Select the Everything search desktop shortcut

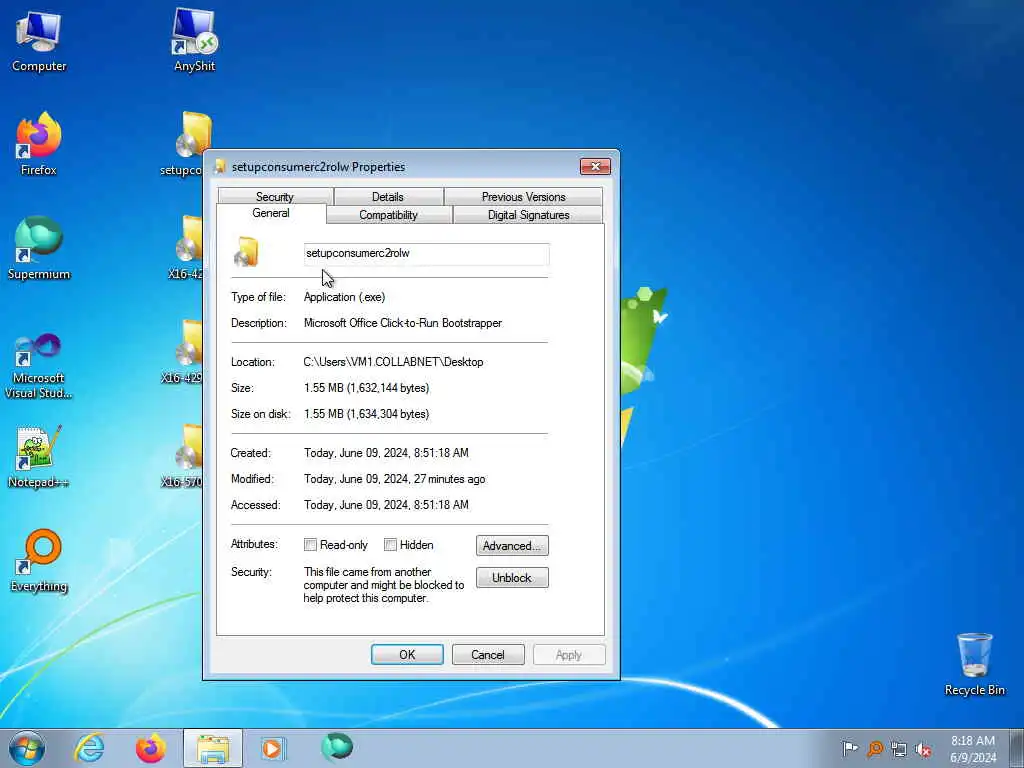point(39,560)
